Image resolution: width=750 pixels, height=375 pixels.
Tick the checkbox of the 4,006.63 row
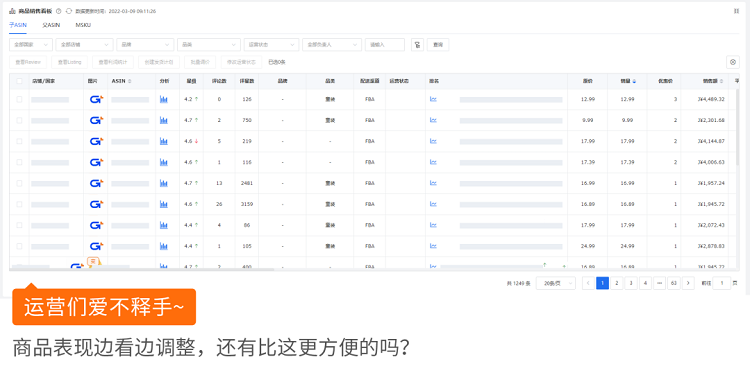(x=19, y=163)
